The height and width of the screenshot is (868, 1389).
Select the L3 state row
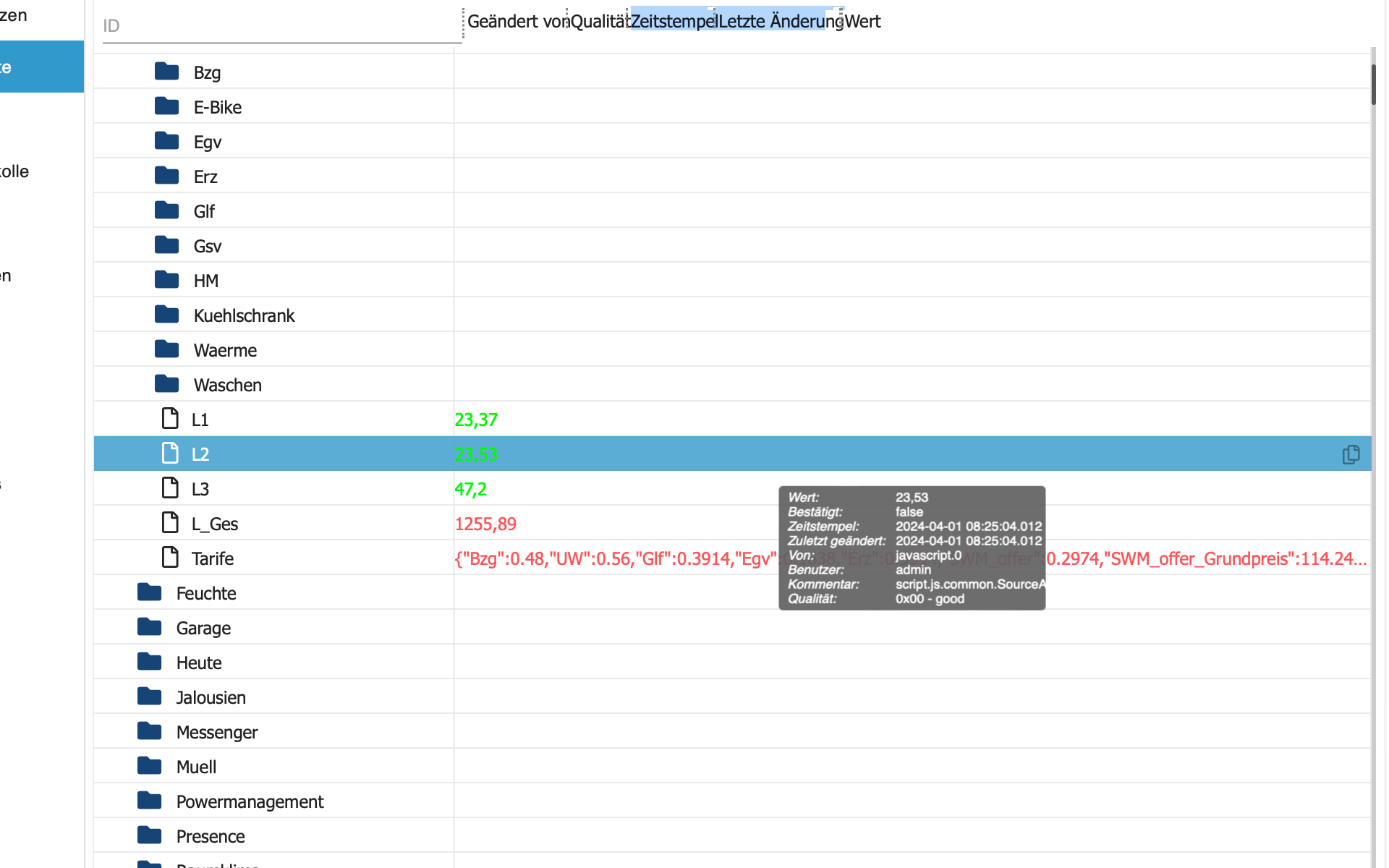point(200,489)
